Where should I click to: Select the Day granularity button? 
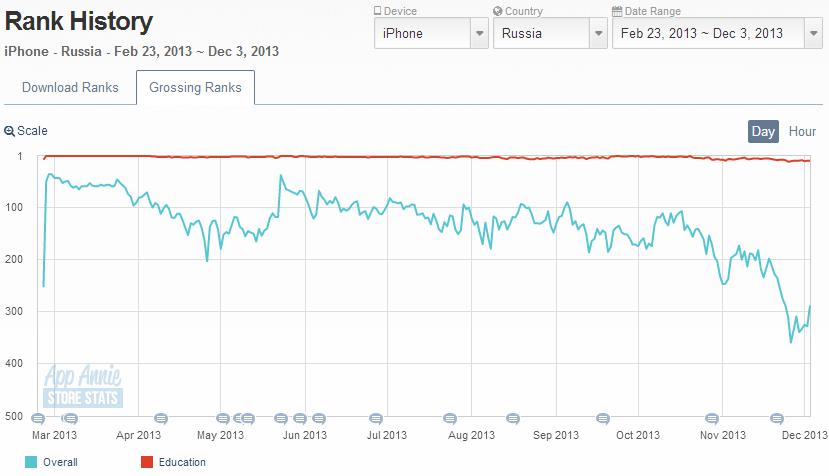[763, 131]
